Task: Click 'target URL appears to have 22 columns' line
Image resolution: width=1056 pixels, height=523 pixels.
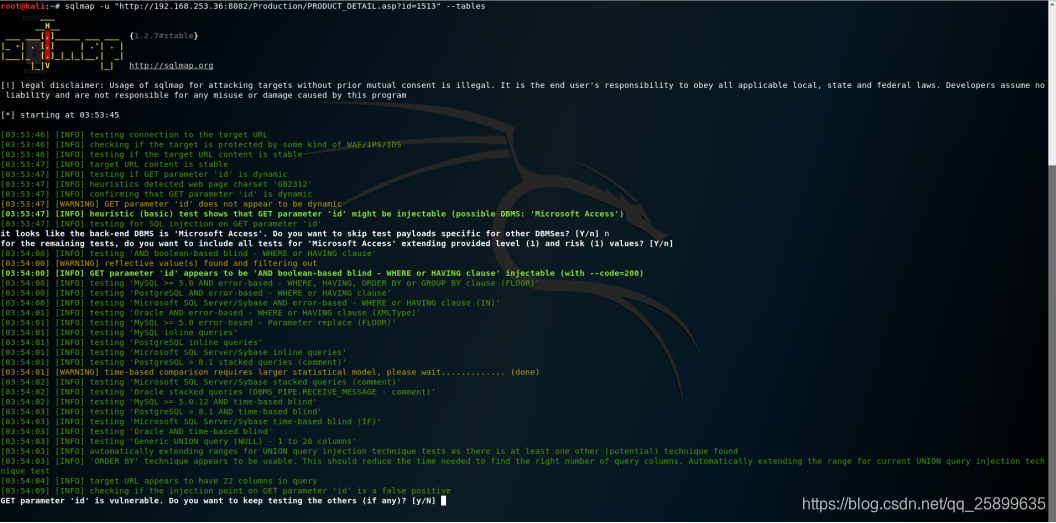Action: click(159, 481)
